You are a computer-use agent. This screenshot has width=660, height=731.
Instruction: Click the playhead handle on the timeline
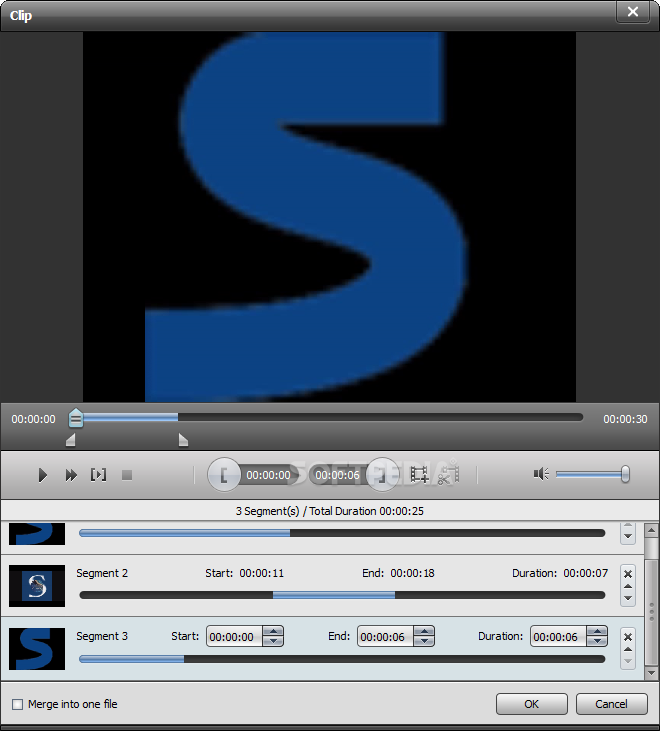click(x=76, y=418)
